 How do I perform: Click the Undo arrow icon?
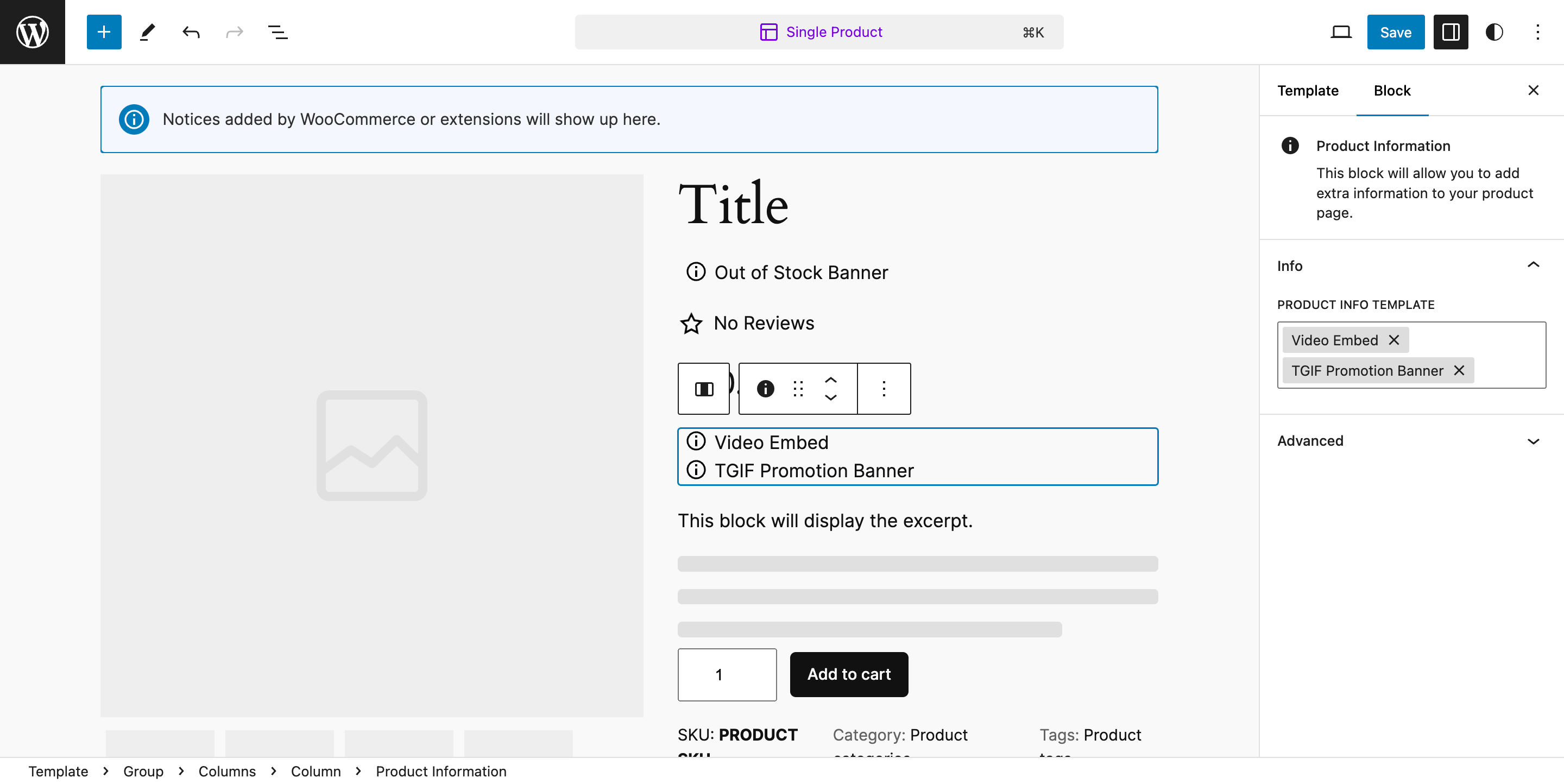tap(190, 32)
